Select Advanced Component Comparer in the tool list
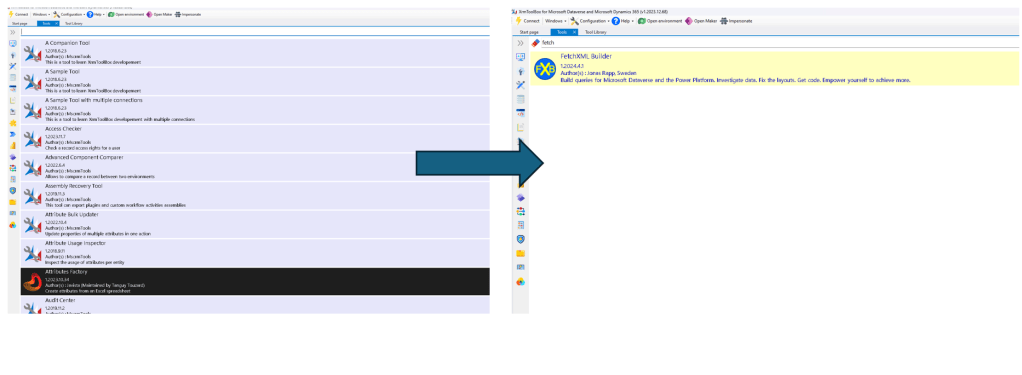The height and width of the screenshot is (375, 1022). 255,167
